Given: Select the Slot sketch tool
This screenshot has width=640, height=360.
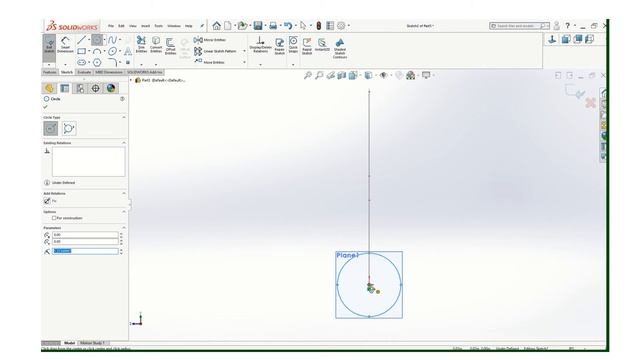Looking at the screenshot, I should pyautogui.click(x=82, y=62).
